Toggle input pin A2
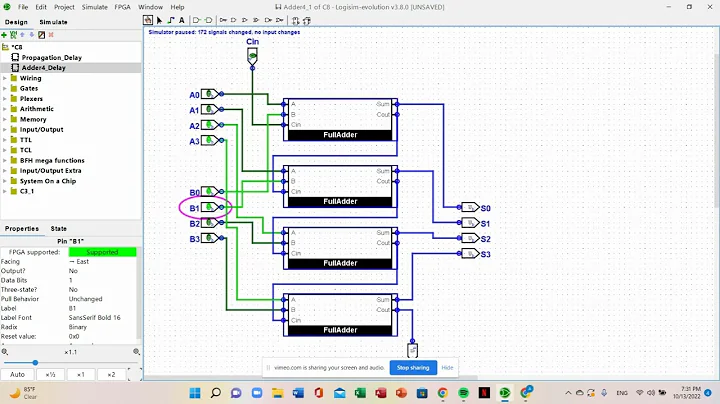 coord(209,124)
